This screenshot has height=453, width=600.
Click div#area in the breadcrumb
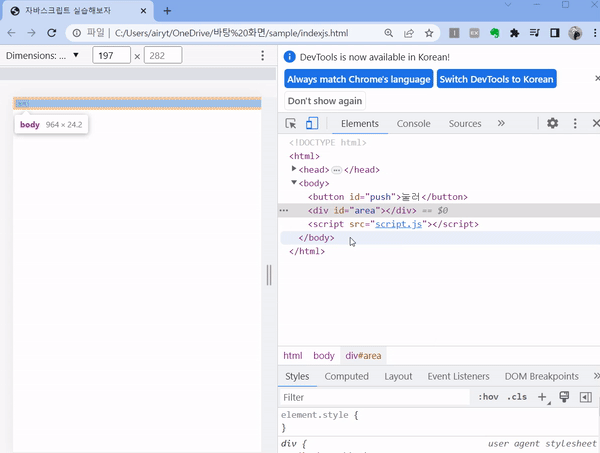point(363,356)
